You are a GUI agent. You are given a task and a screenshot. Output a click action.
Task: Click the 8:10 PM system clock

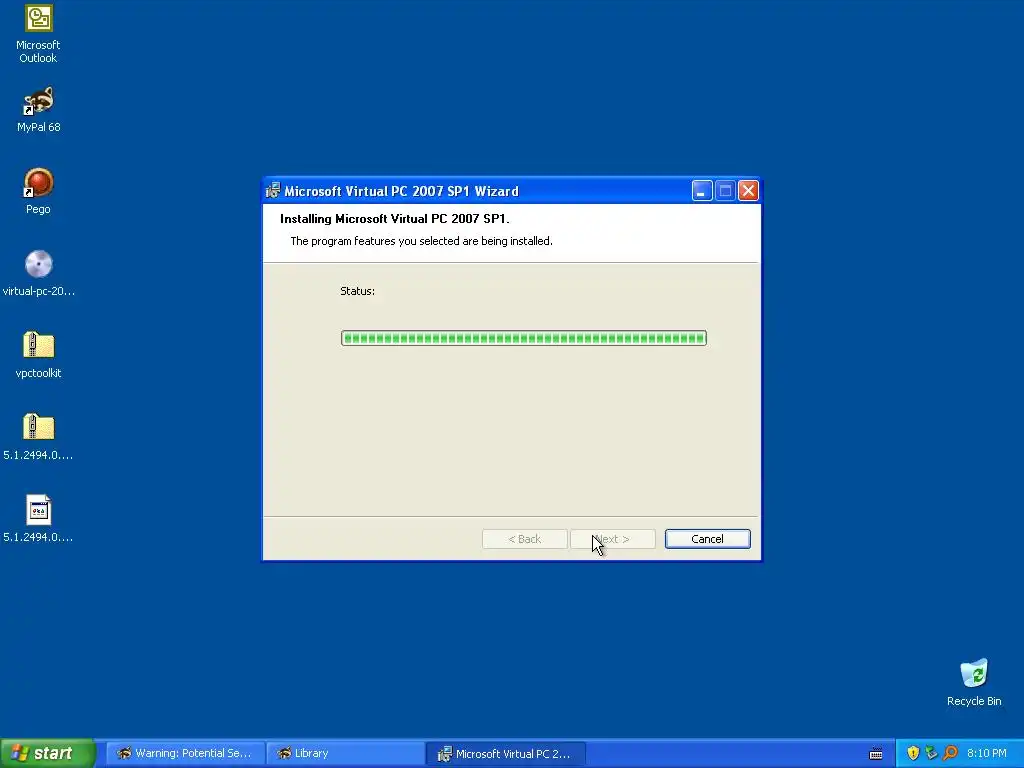tap(987, 753)
